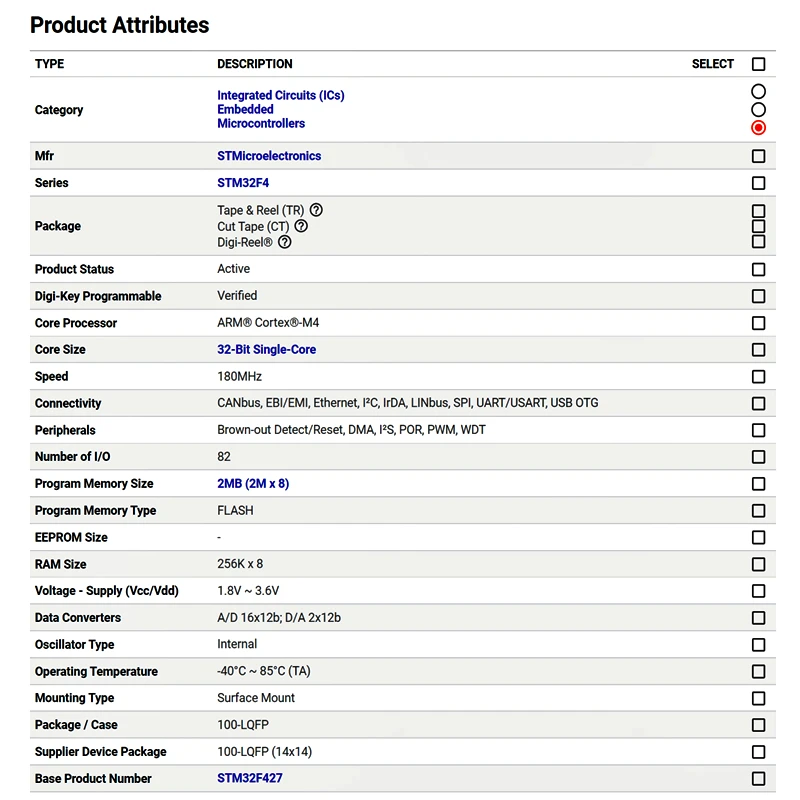800x800 pixels.
Task: Select the Embedded category radio button
Action: 759,109
